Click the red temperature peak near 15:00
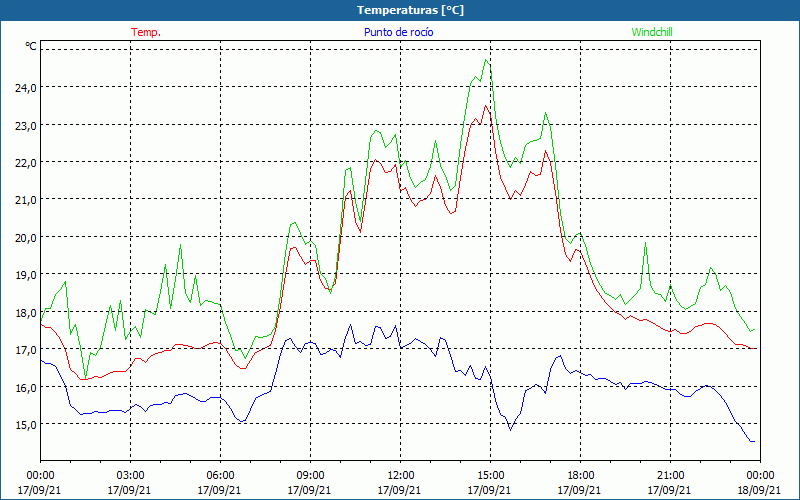This screenshot has width=800, height=500. [486, 106]
